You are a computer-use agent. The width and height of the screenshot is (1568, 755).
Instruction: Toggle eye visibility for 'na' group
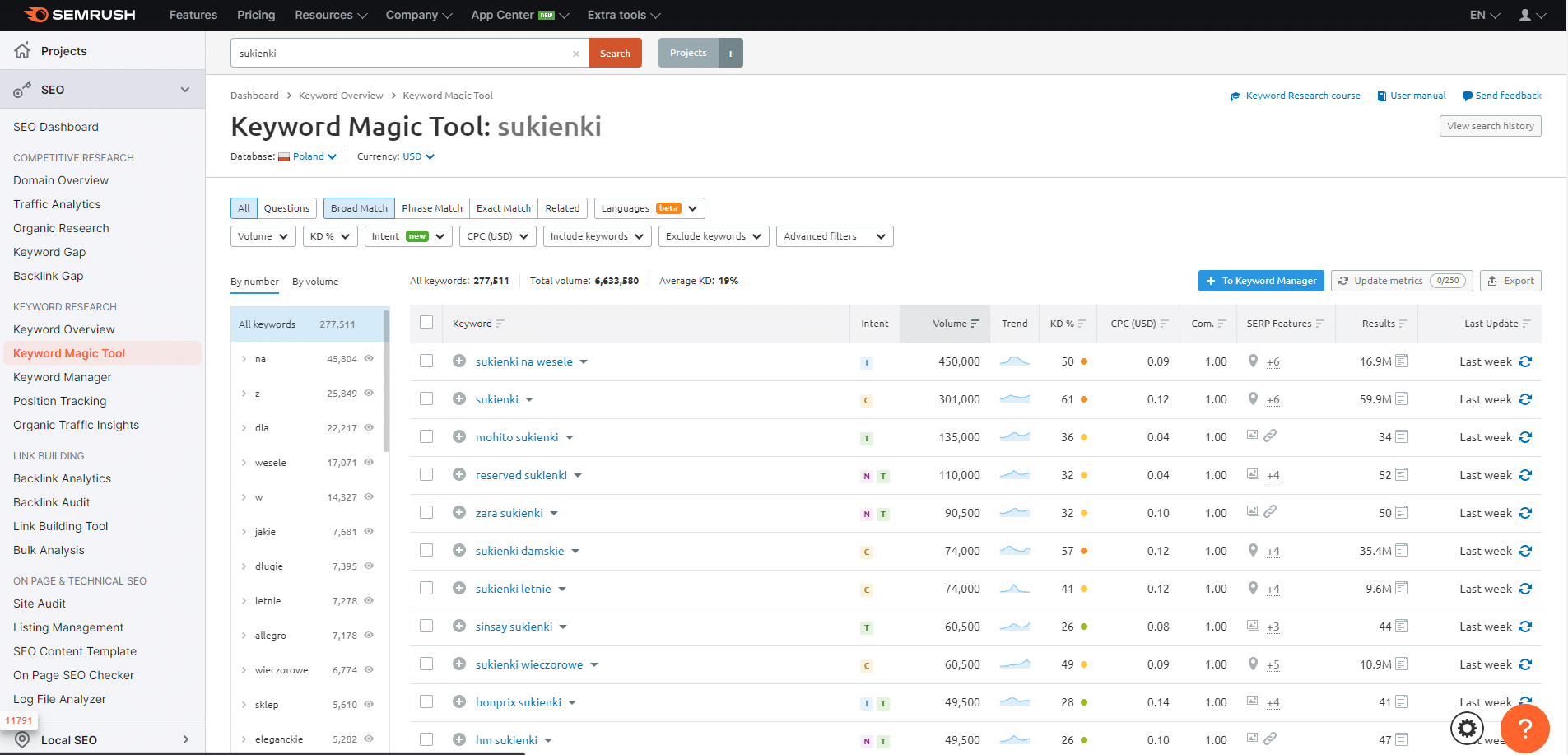coord(369,358)
